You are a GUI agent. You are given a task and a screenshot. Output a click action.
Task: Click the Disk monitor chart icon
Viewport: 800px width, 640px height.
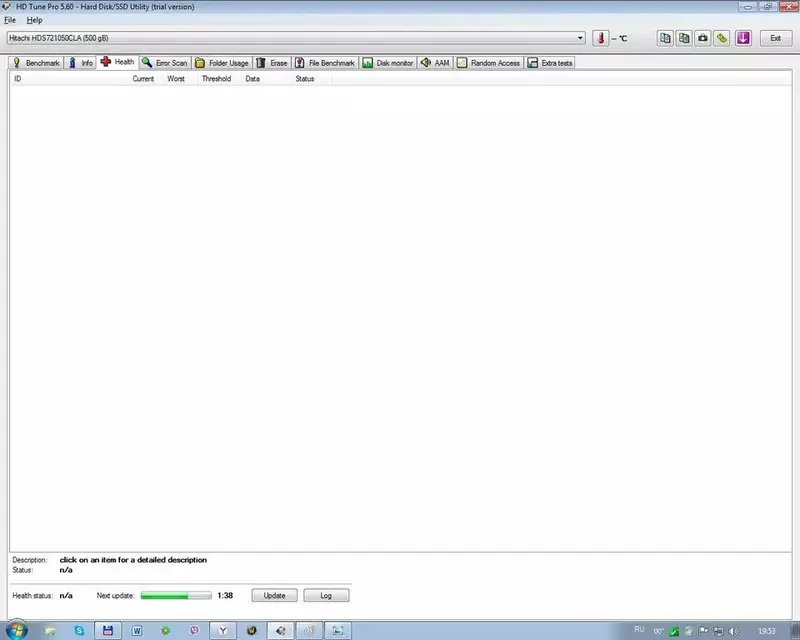tap(367, 63)
